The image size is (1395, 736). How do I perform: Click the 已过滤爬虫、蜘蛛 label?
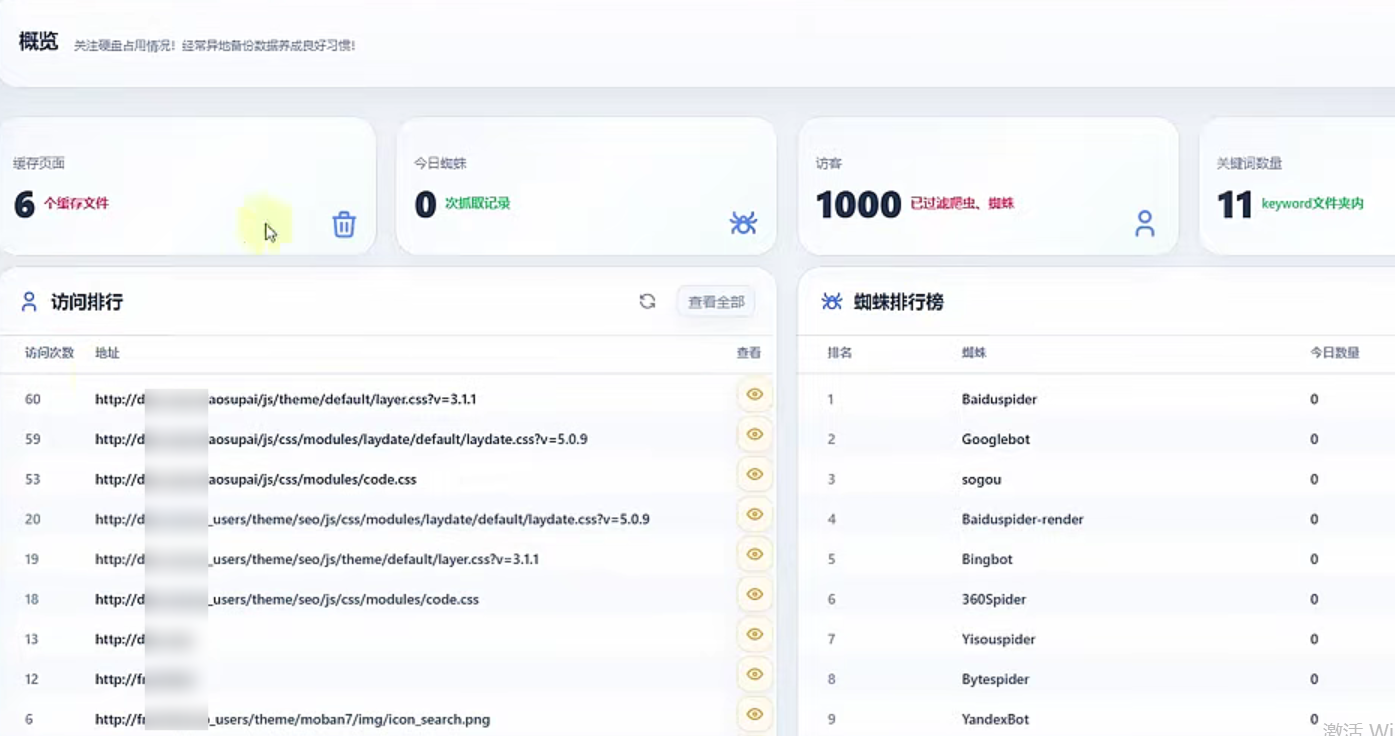[962, 203]
